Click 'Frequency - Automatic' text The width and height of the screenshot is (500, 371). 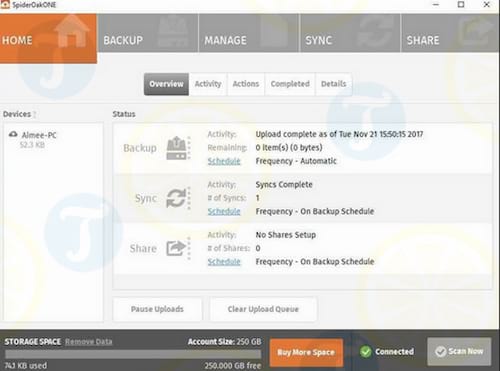[x=296, y=161]
